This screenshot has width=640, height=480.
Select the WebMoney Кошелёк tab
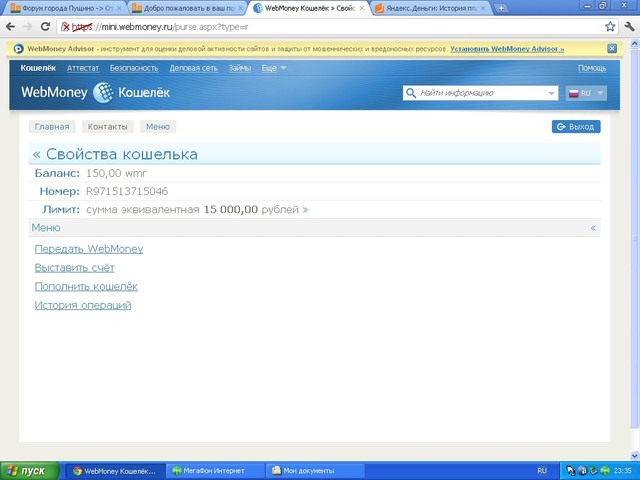pos(309,8)
